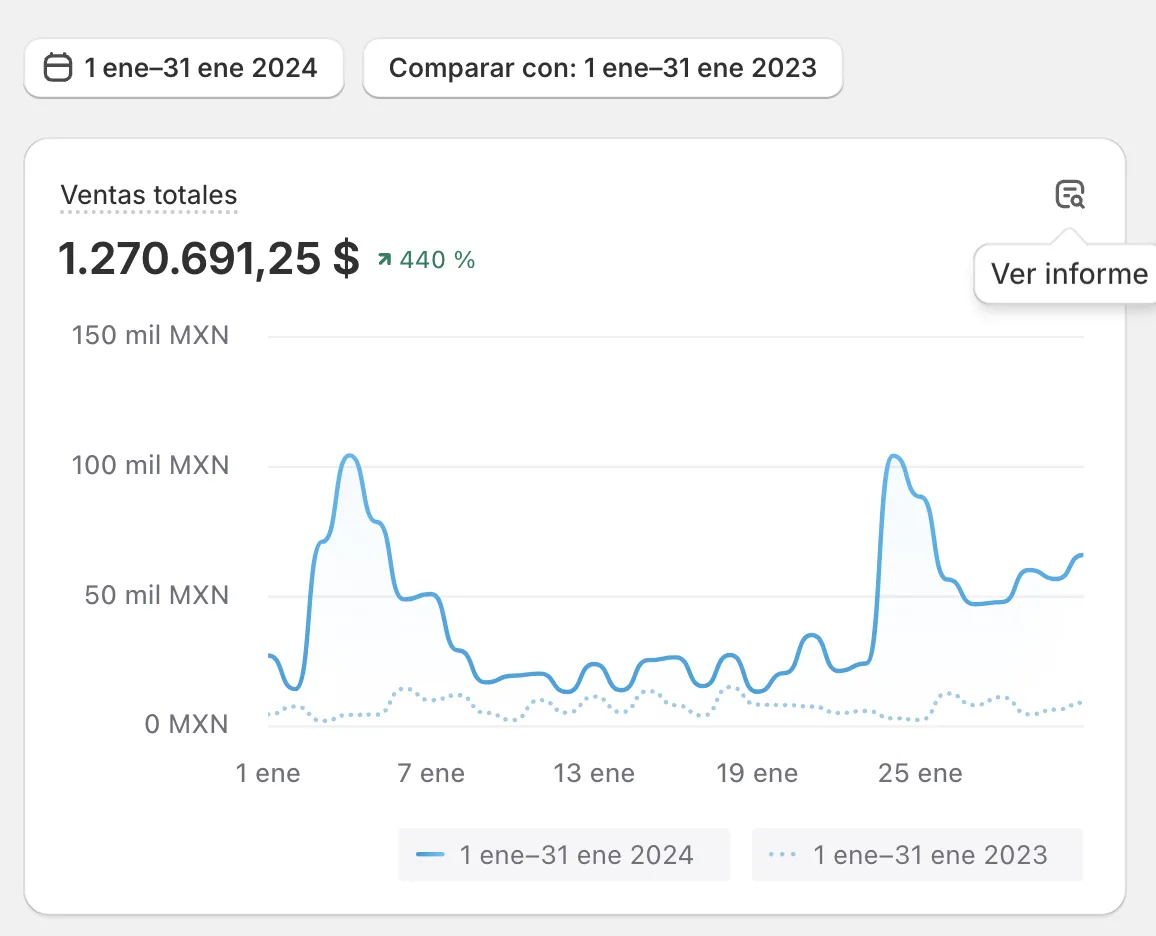Click the 150 mil MXN y-axis label
This screenshot has height=936, width=1156.
click(150, 335)
